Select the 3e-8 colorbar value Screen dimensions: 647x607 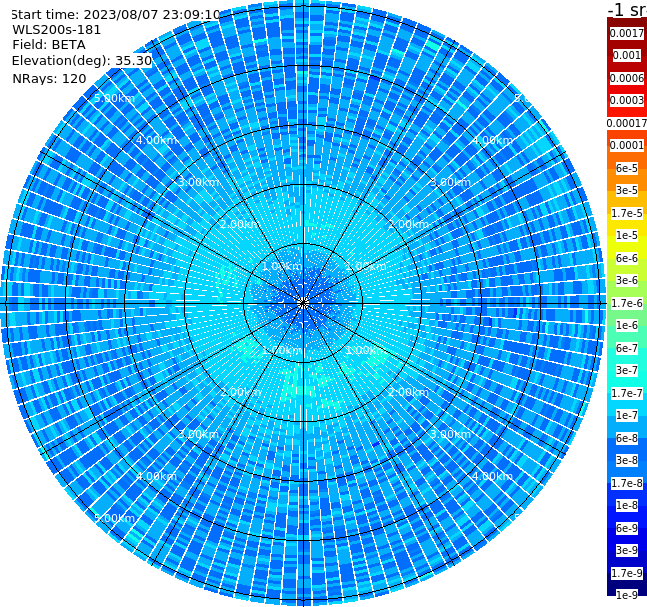(x=626, y=460)
